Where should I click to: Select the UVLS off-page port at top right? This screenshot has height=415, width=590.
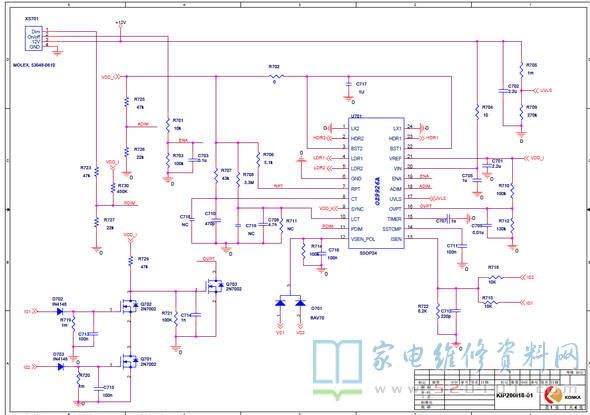coord(543,91)
